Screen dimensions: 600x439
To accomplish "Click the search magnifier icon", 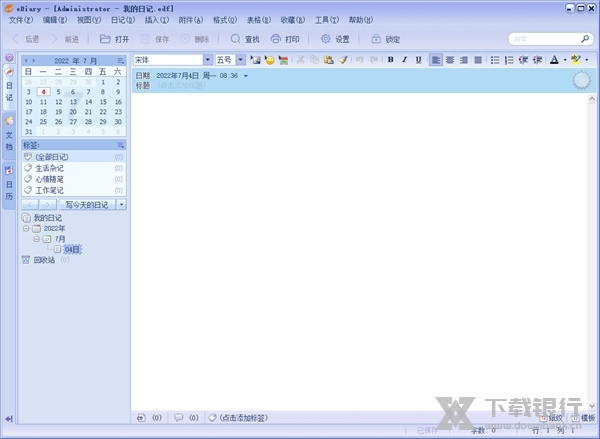I will [x=585, y=39].
